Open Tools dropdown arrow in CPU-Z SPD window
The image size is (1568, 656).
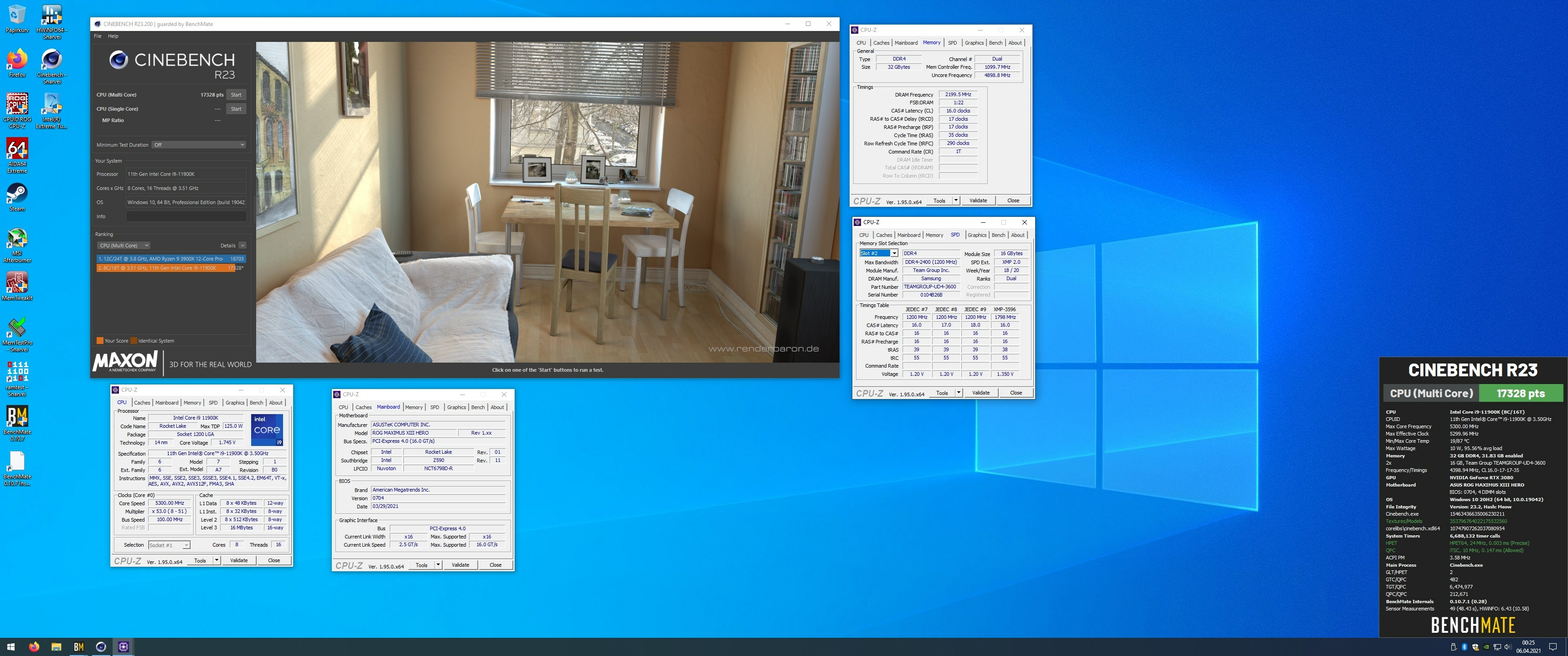coord(959,393)
